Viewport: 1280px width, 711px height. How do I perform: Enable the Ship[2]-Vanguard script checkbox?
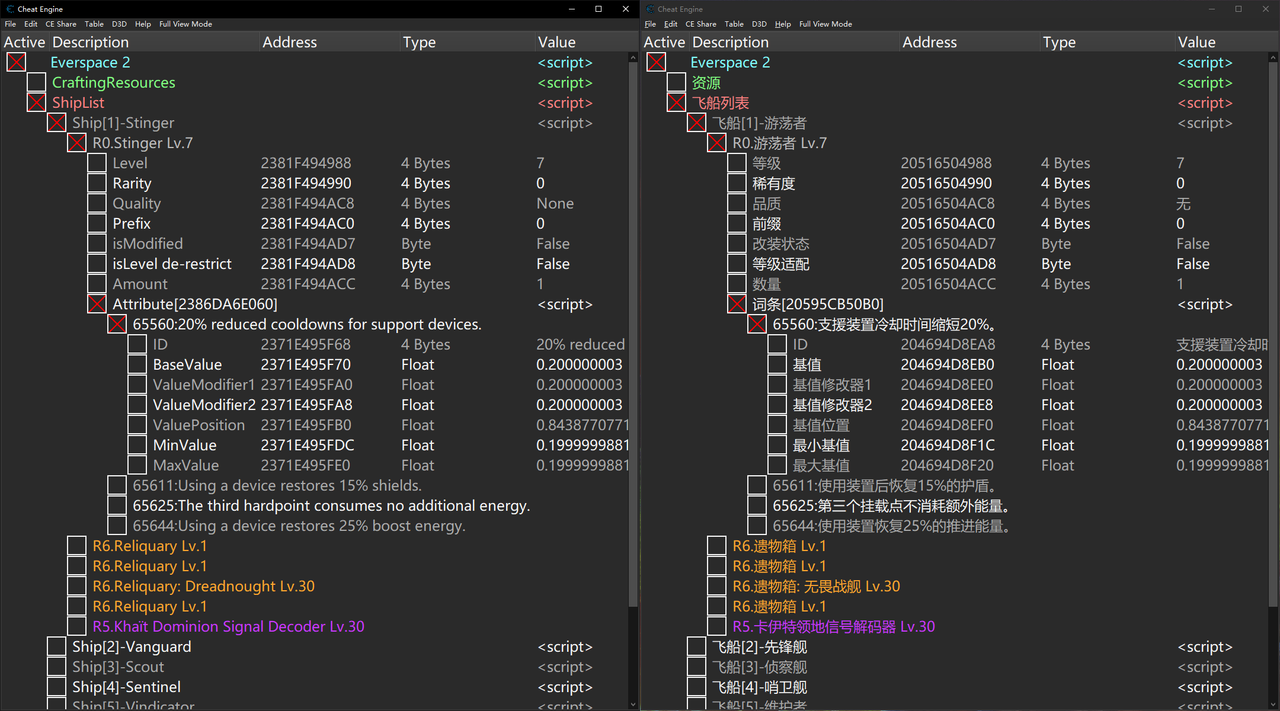click(x=56, y=647)
